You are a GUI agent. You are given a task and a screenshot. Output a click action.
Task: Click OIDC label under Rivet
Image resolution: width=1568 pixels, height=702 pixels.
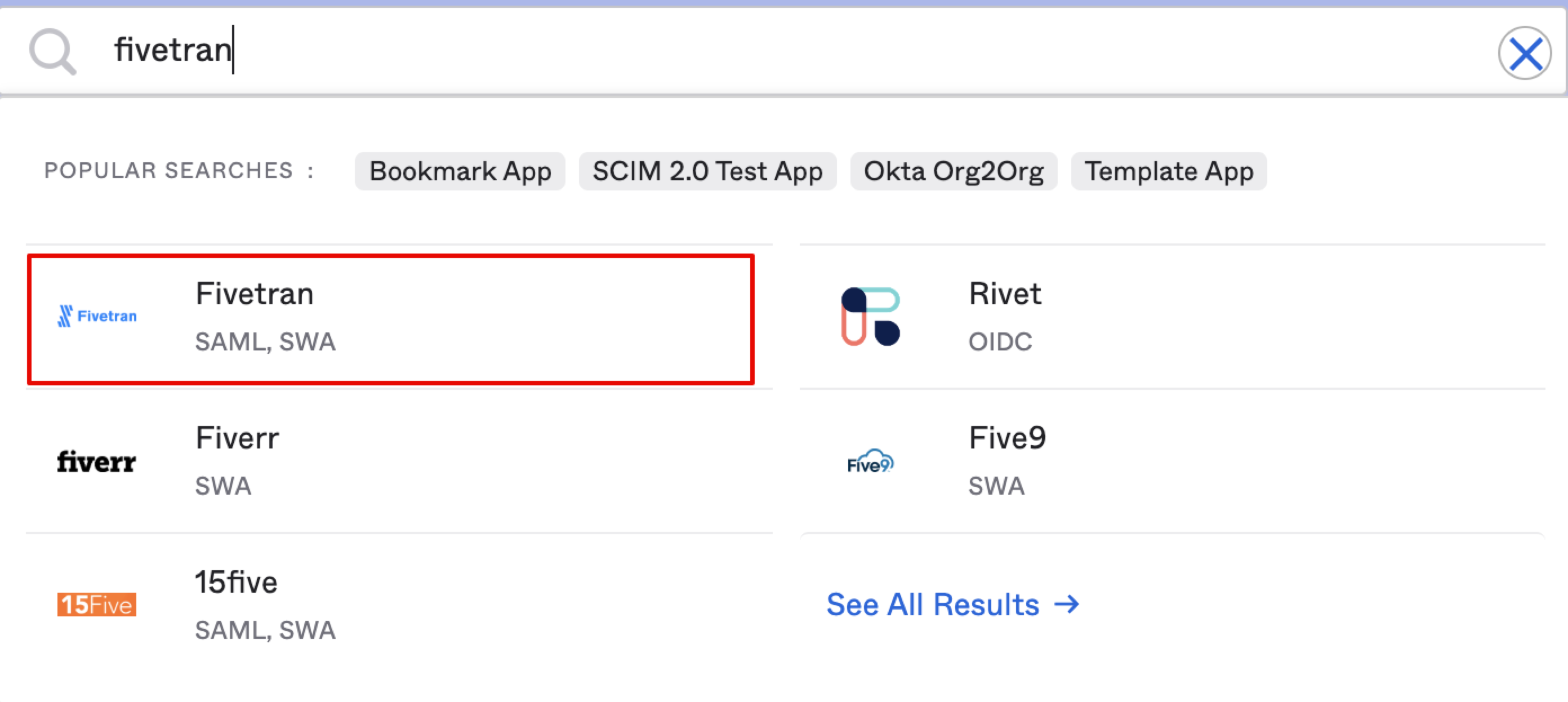1000,341
